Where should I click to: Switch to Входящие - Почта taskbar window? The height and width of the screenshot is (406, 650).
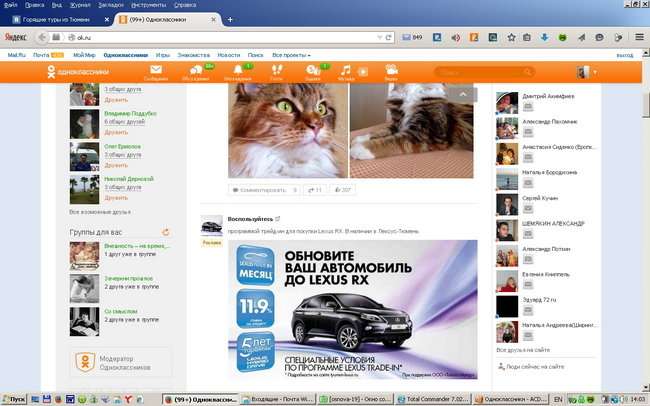pos(278,399)
